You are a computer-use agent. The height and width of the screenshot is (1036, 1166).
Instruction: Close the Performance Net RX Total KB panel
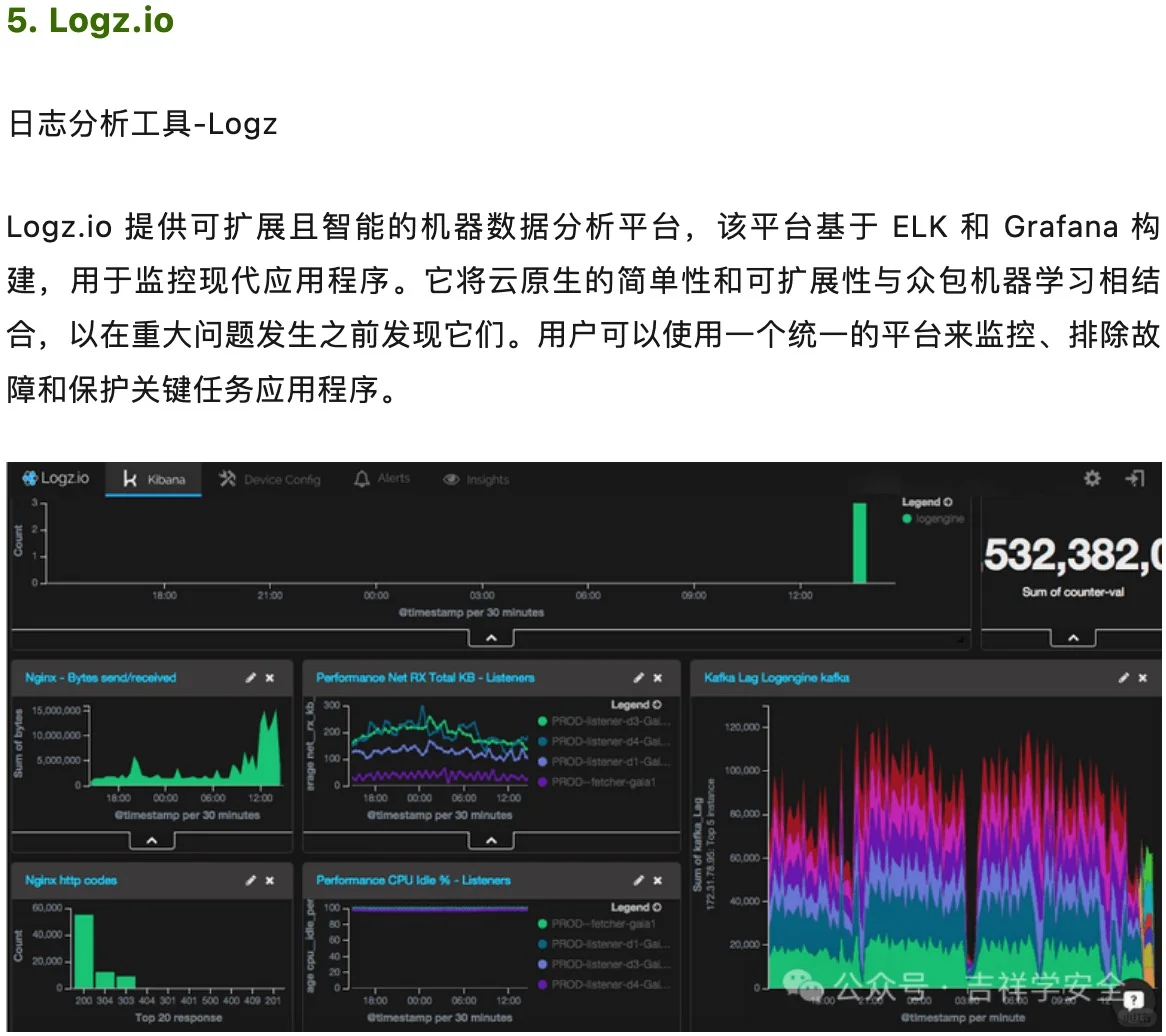(x=658, y=678)
